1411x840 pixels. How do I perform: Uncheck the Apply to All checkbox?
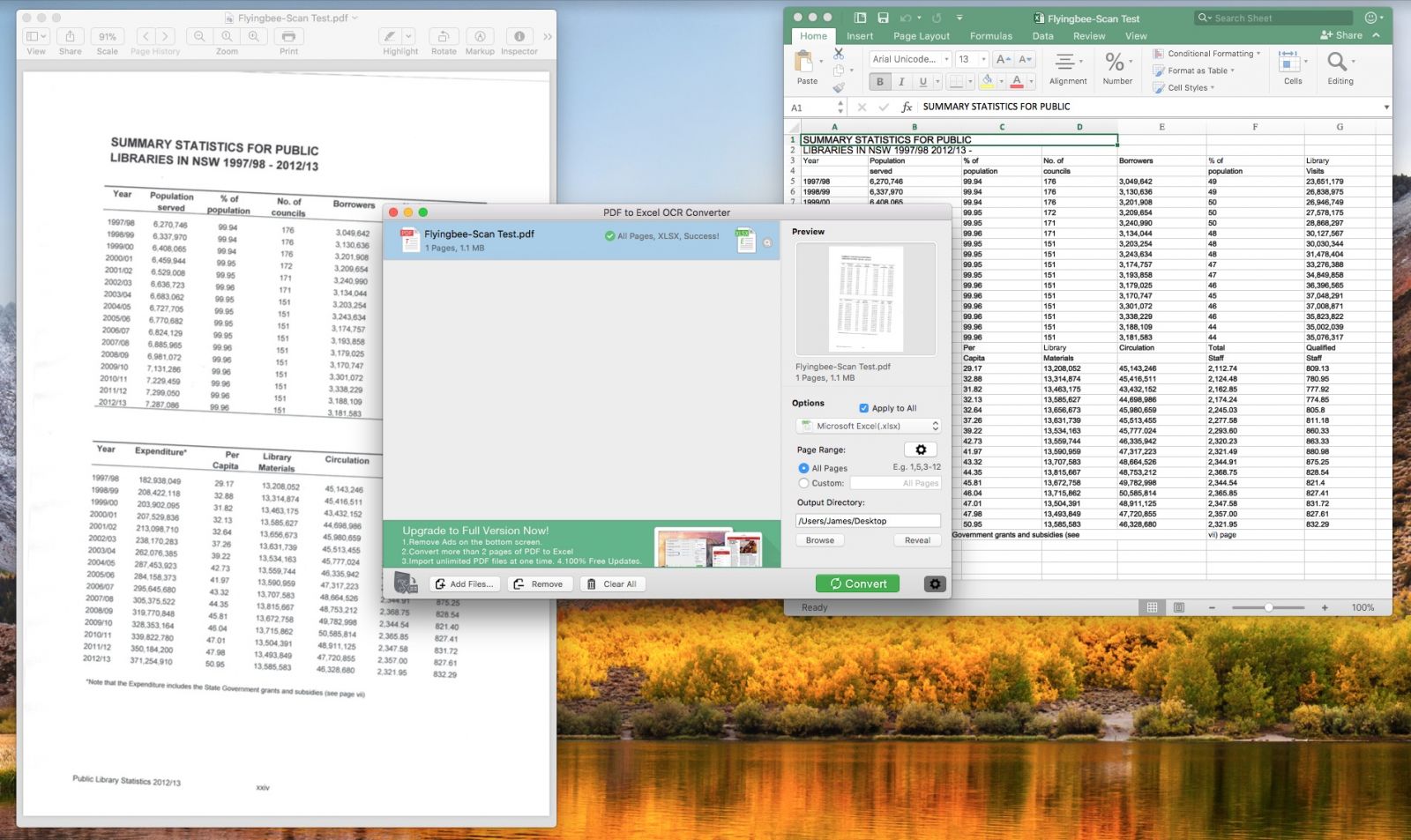[863, 408]
